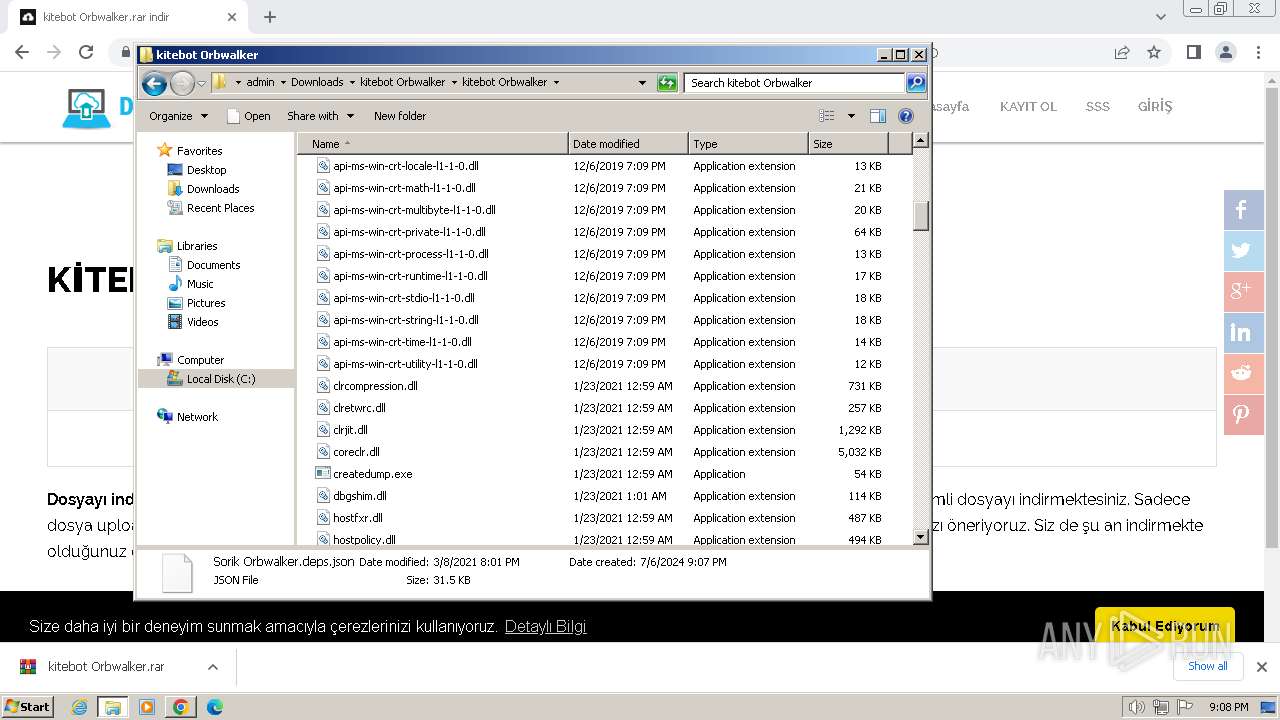Screen dimensions: 1280x720
Task: Open the Windows Start menu
Action: (x=28, y=706)
